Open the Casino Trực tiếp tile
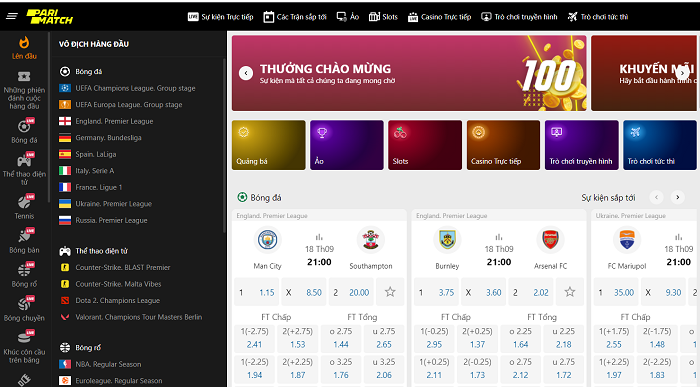 click(x=504, y=145)
